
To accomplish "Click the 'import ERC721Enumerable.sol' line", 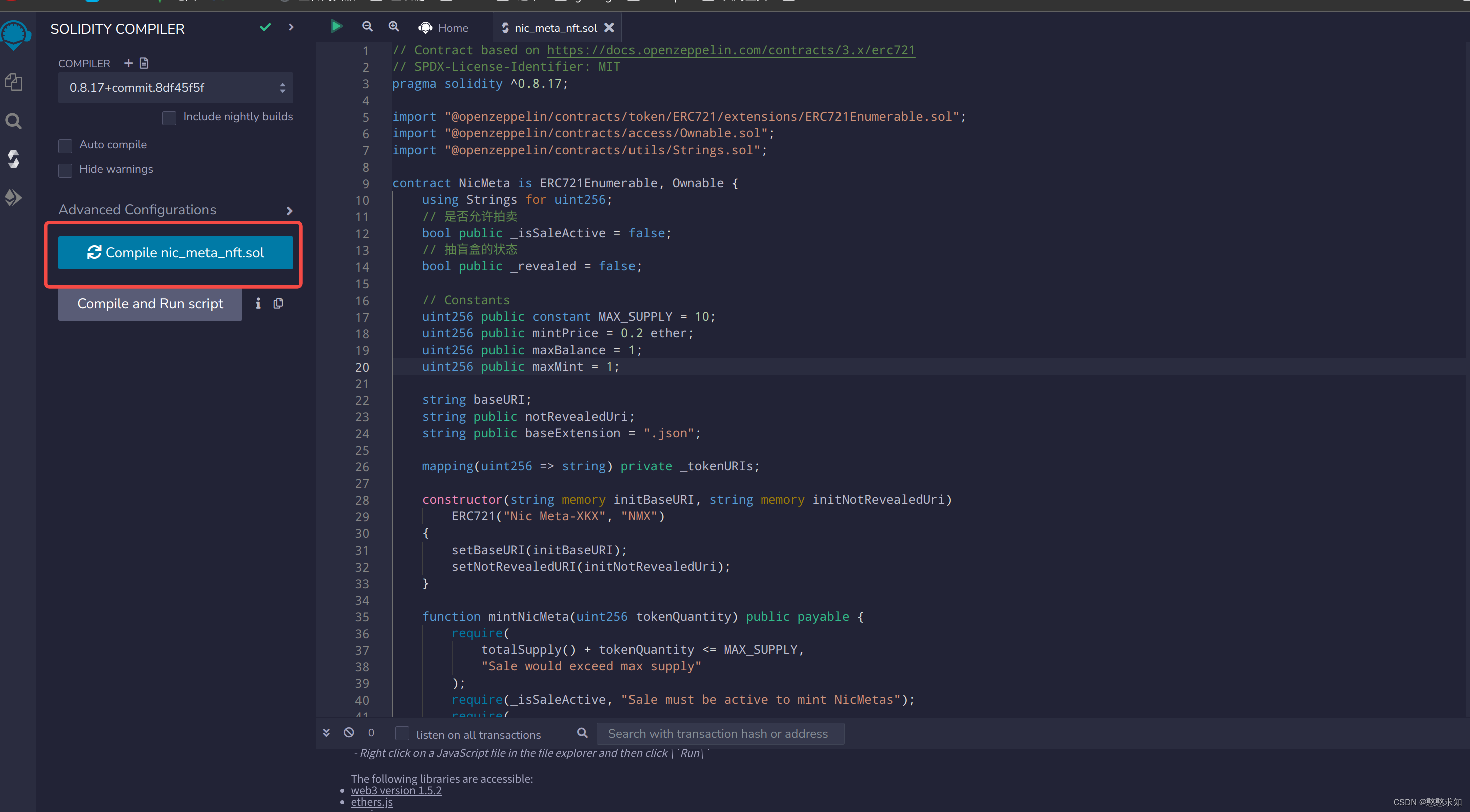I will tap(679, 117).
